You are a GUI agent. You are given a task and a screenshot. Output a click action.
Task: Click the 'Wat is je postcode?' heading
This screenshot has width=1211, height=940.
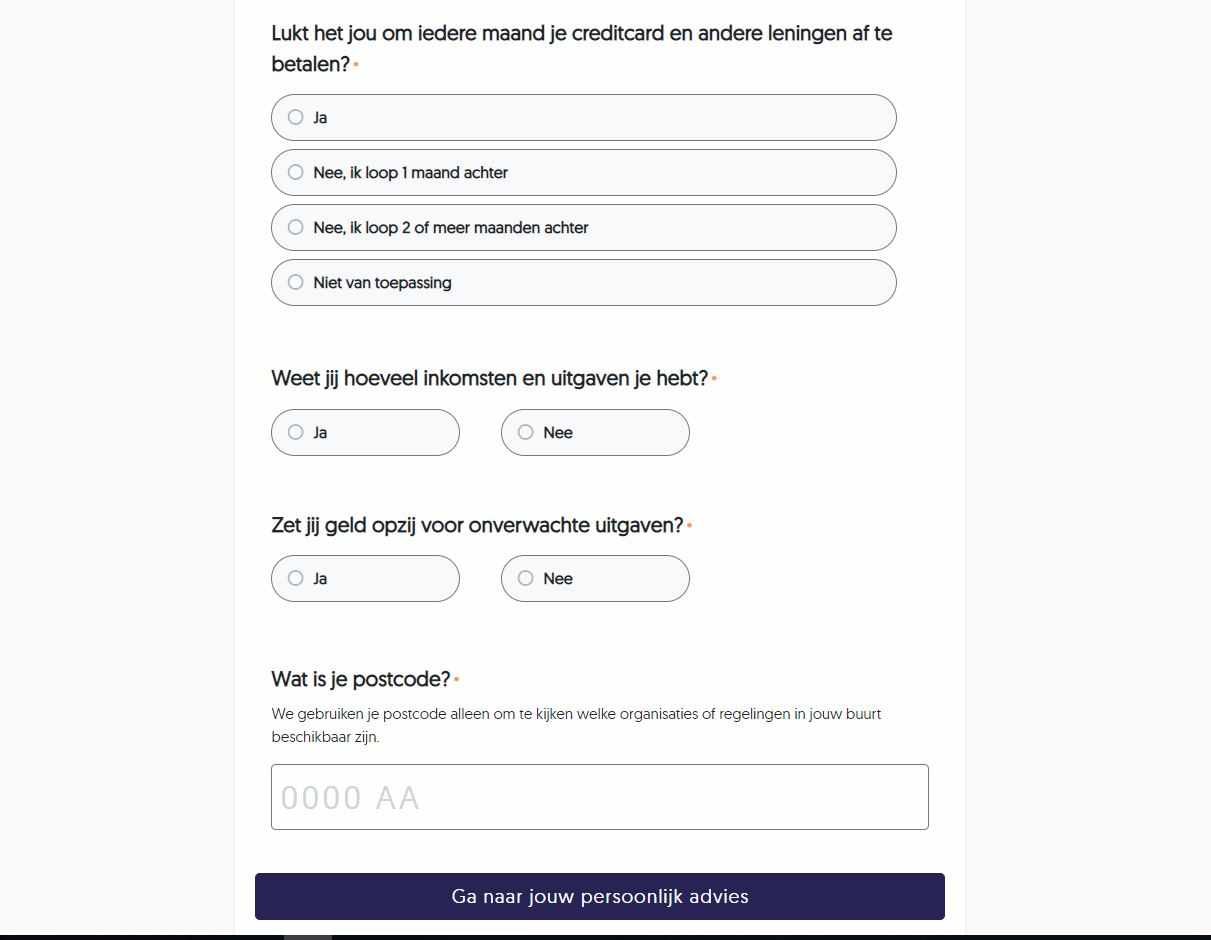coord(361,679)
